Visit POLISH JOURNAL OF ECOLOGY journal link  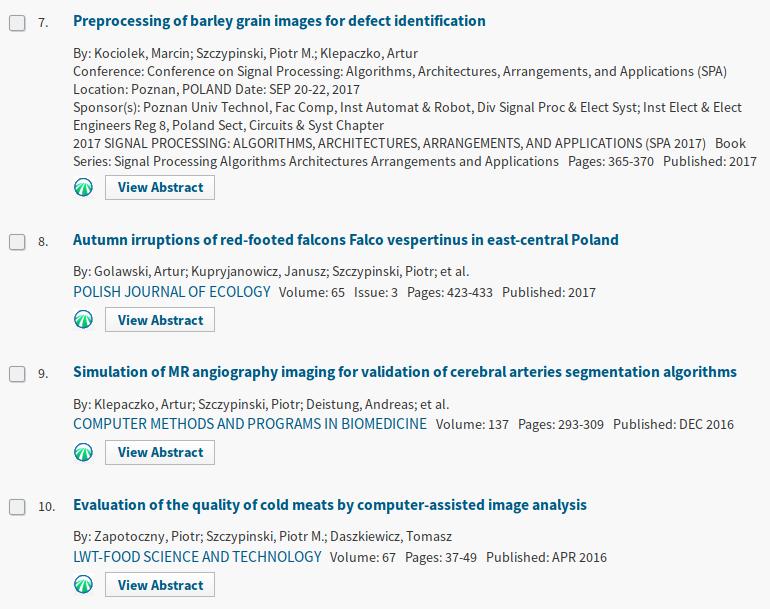pos(172,292)
